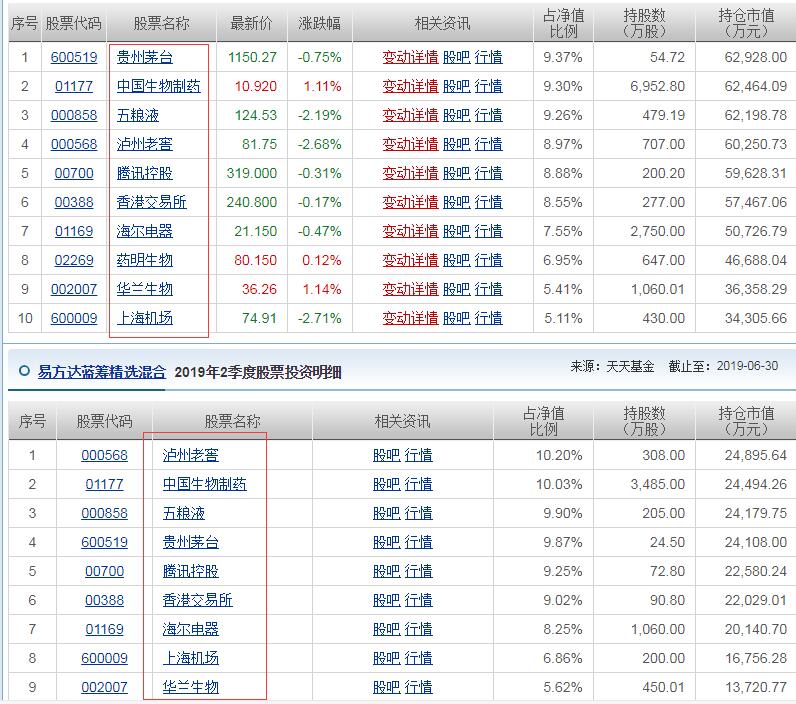The image size is (796, 704).
Task: Open 股吧 for 中国生物制药 at 9.30%
Action: [456, 86]
